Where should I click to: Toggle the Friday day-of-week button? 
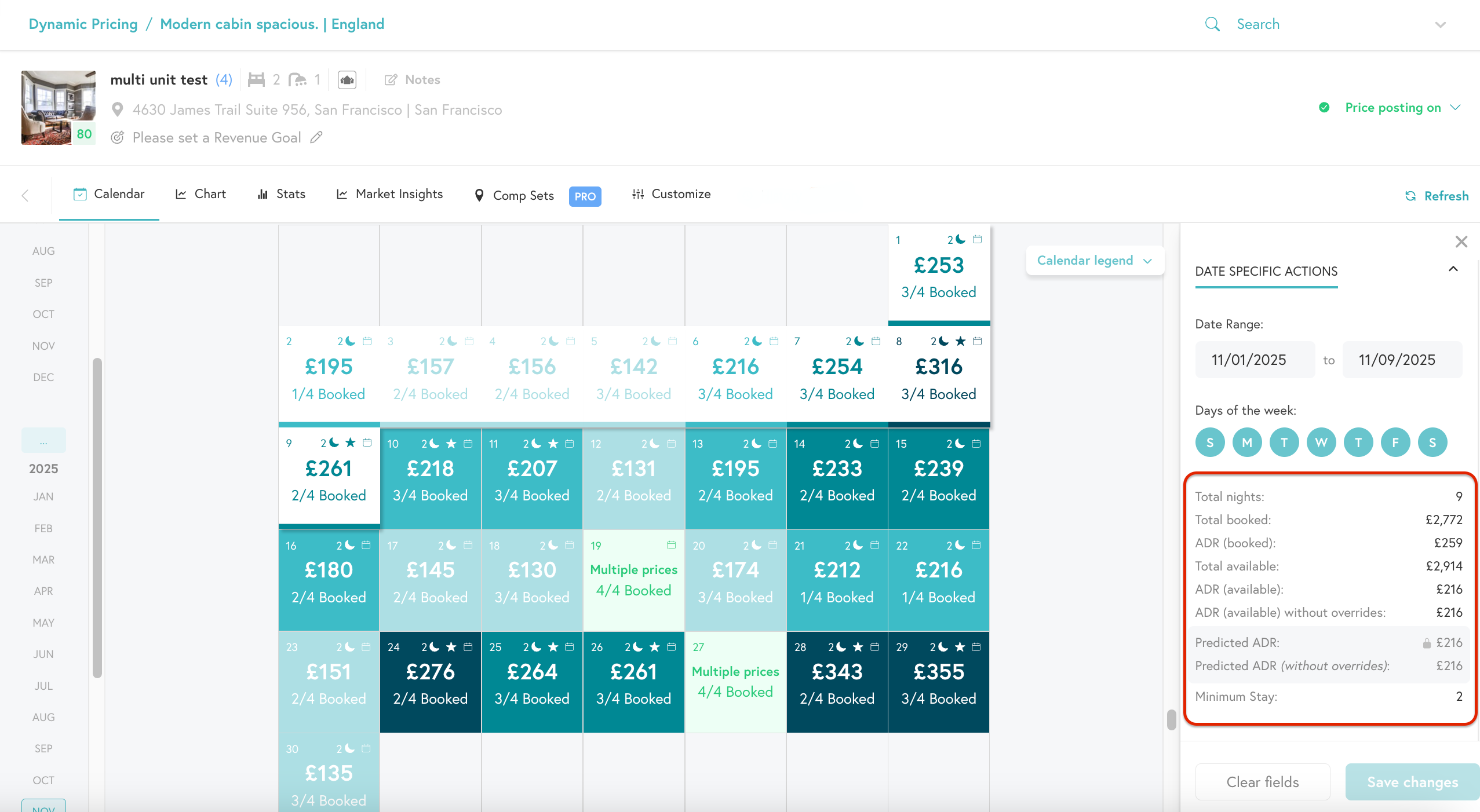pyautogui.click(x=1395, y=442)
